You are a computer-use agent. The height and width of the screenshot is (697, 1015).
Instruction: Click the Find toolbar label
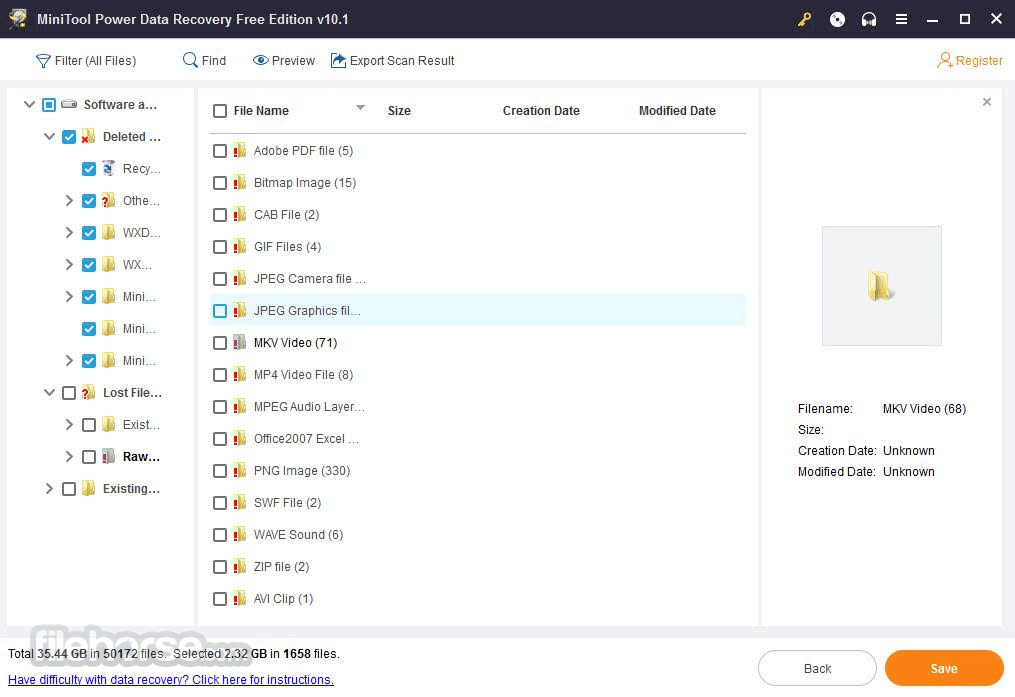pyautogui.click(x=214, y=61)
